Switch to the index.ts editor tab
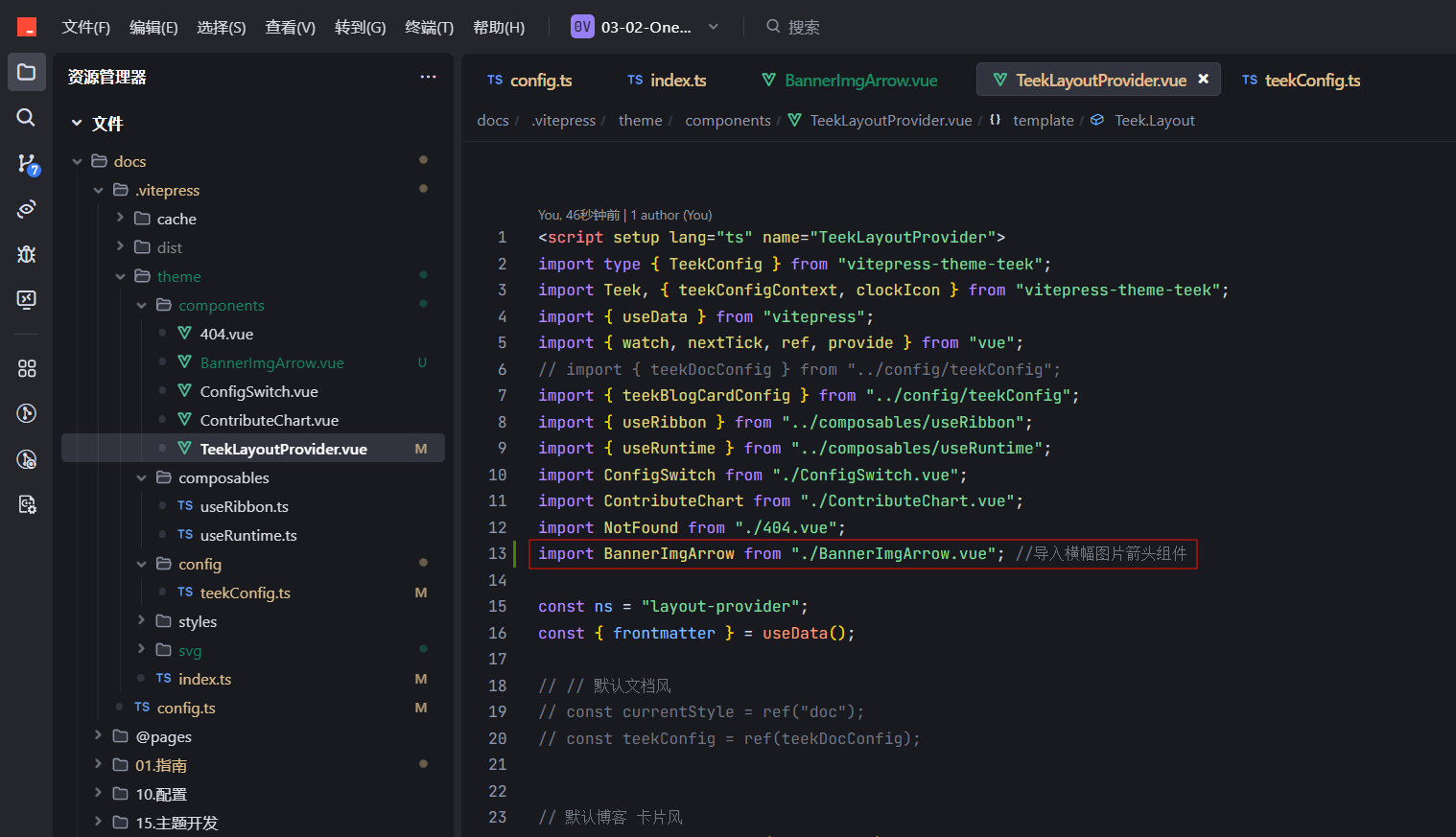The image size is (1456, 837). (x=667, y=80)
